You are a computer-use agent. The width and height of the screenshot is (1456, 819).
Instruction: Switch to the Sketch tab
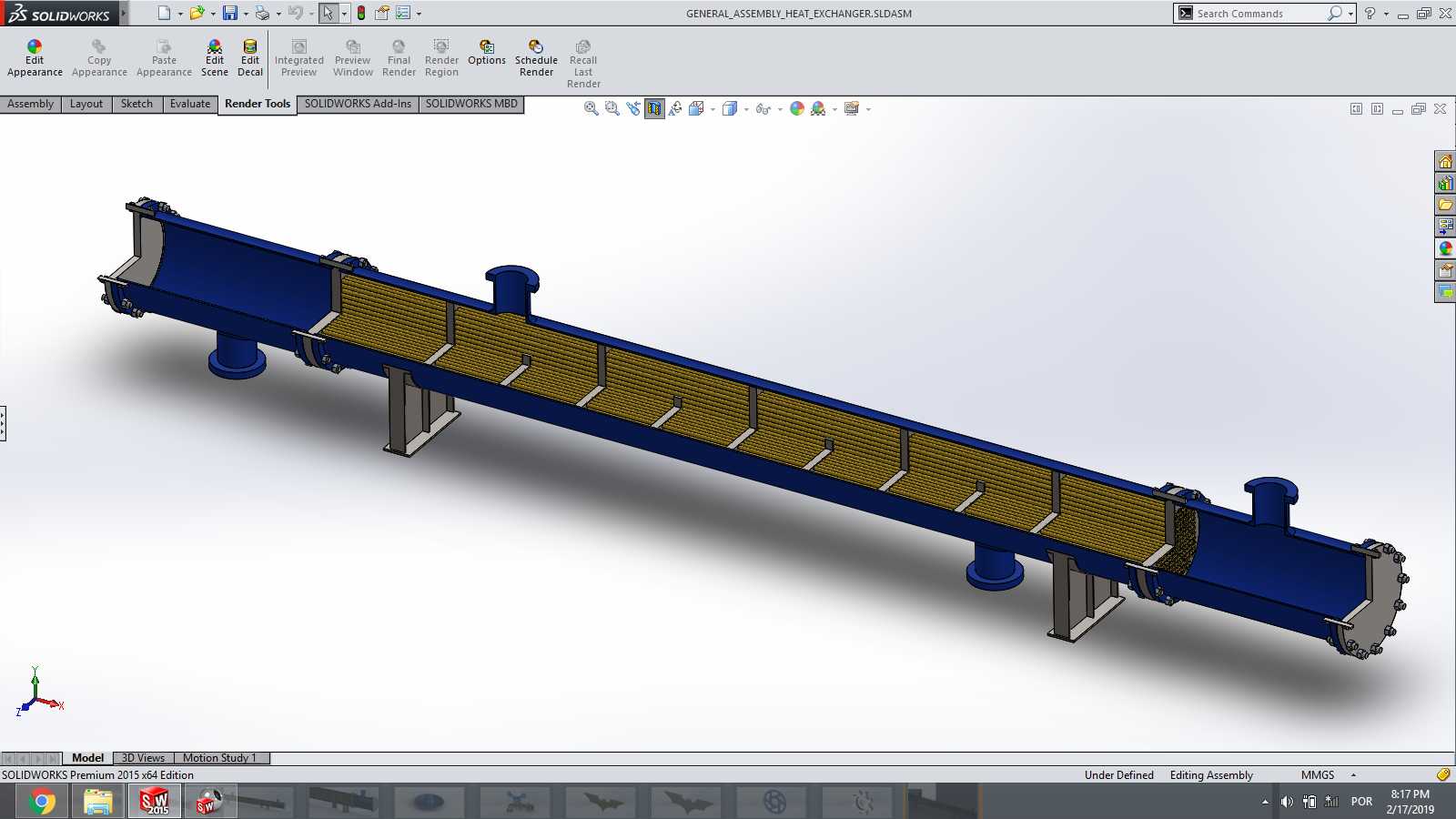136,104
